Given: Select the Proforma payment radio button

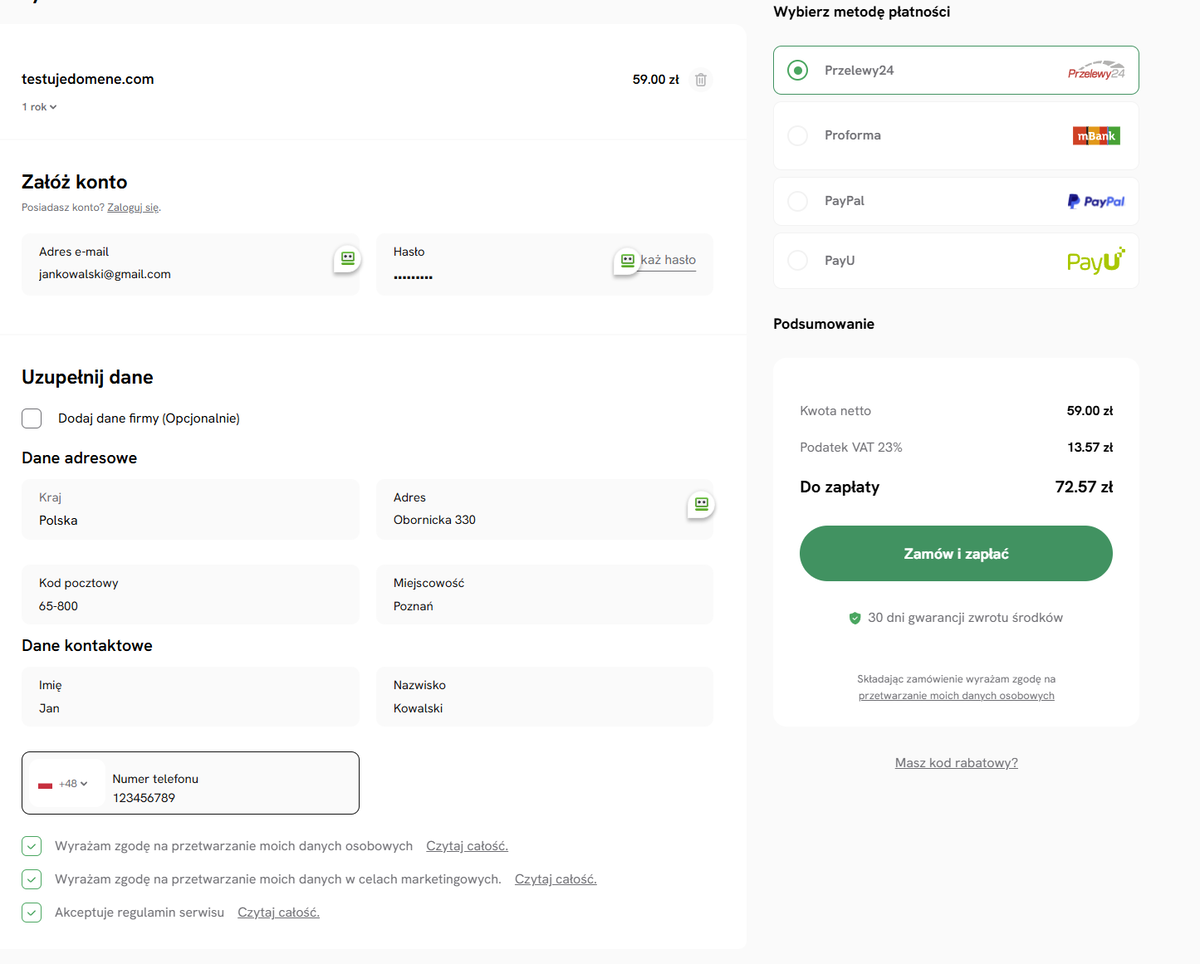Looking at the screenshot, I should (x=797, y=136).
